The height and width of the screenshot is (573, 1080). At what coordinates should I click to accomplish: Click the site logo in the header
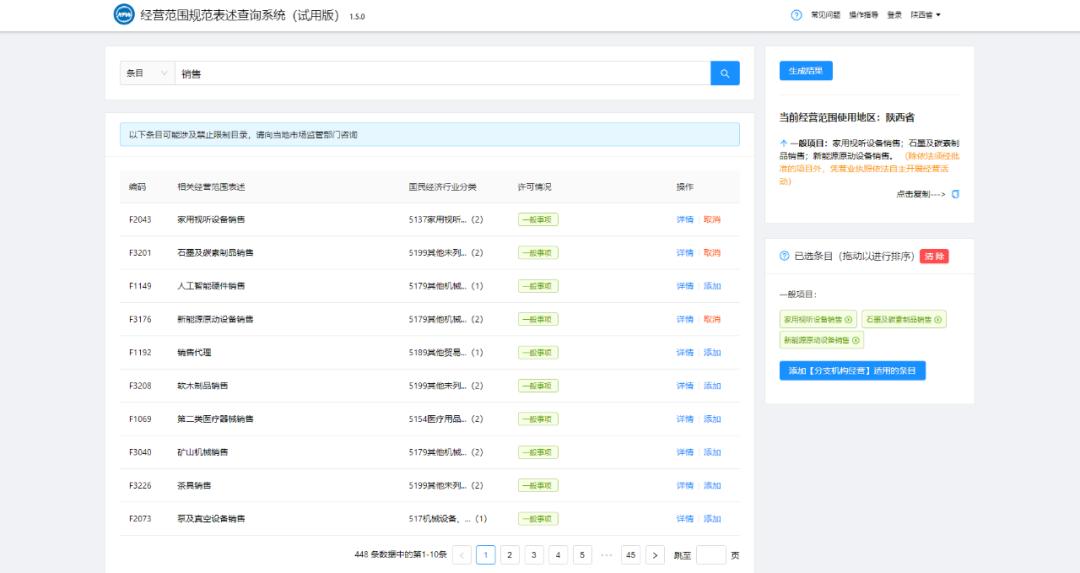coord(124,15)
